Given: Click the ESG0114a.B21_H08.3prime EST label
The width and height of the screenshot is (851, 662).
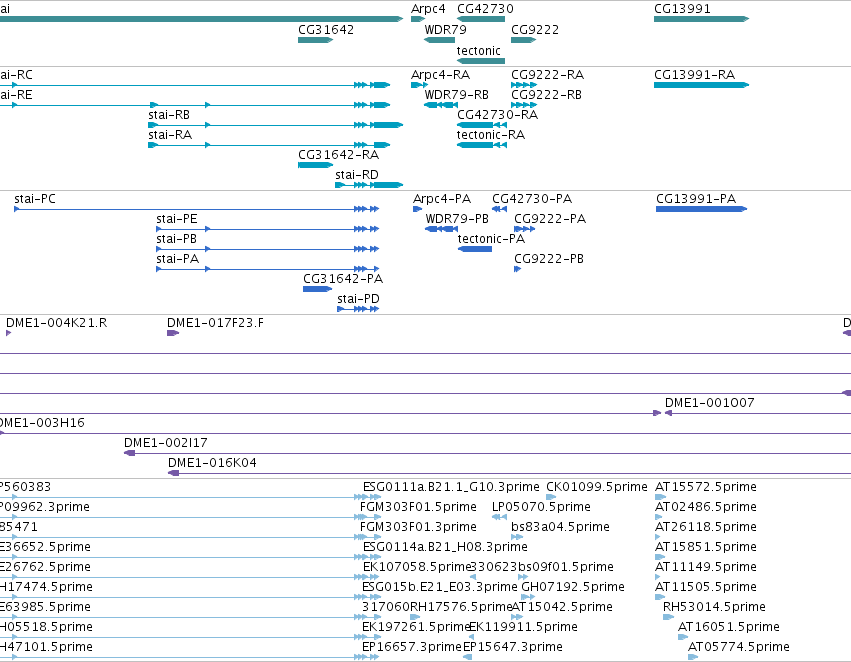Looking at the screenshot, I should [445, 547].
